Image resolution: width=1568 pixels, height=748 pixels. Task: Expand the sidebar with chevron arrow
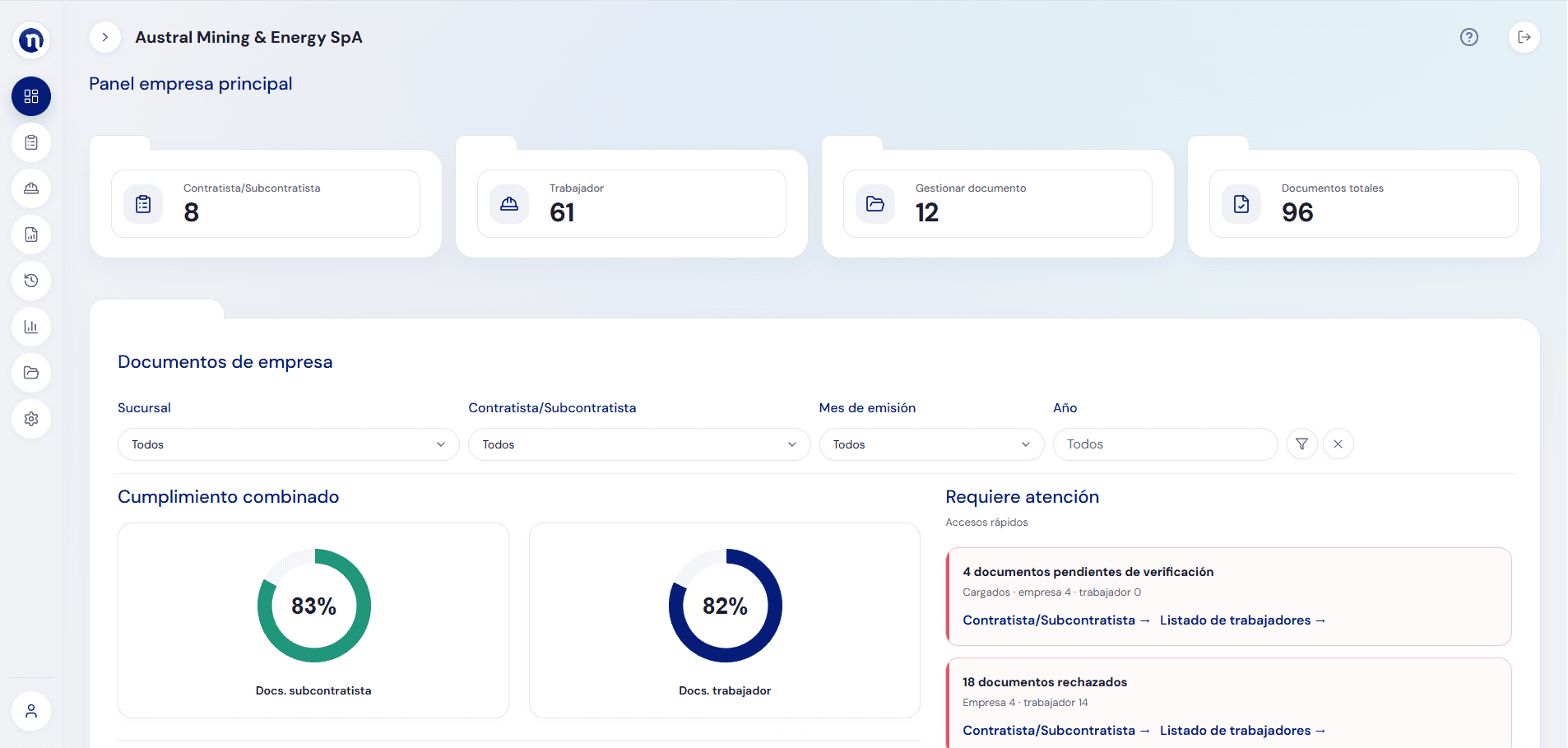click(x=105, y=37)
